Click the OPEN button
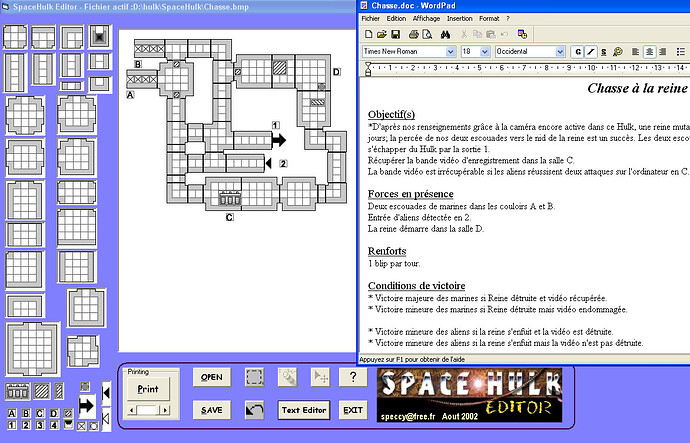Viewport: 690px width, 443px height. pos(212,377)
